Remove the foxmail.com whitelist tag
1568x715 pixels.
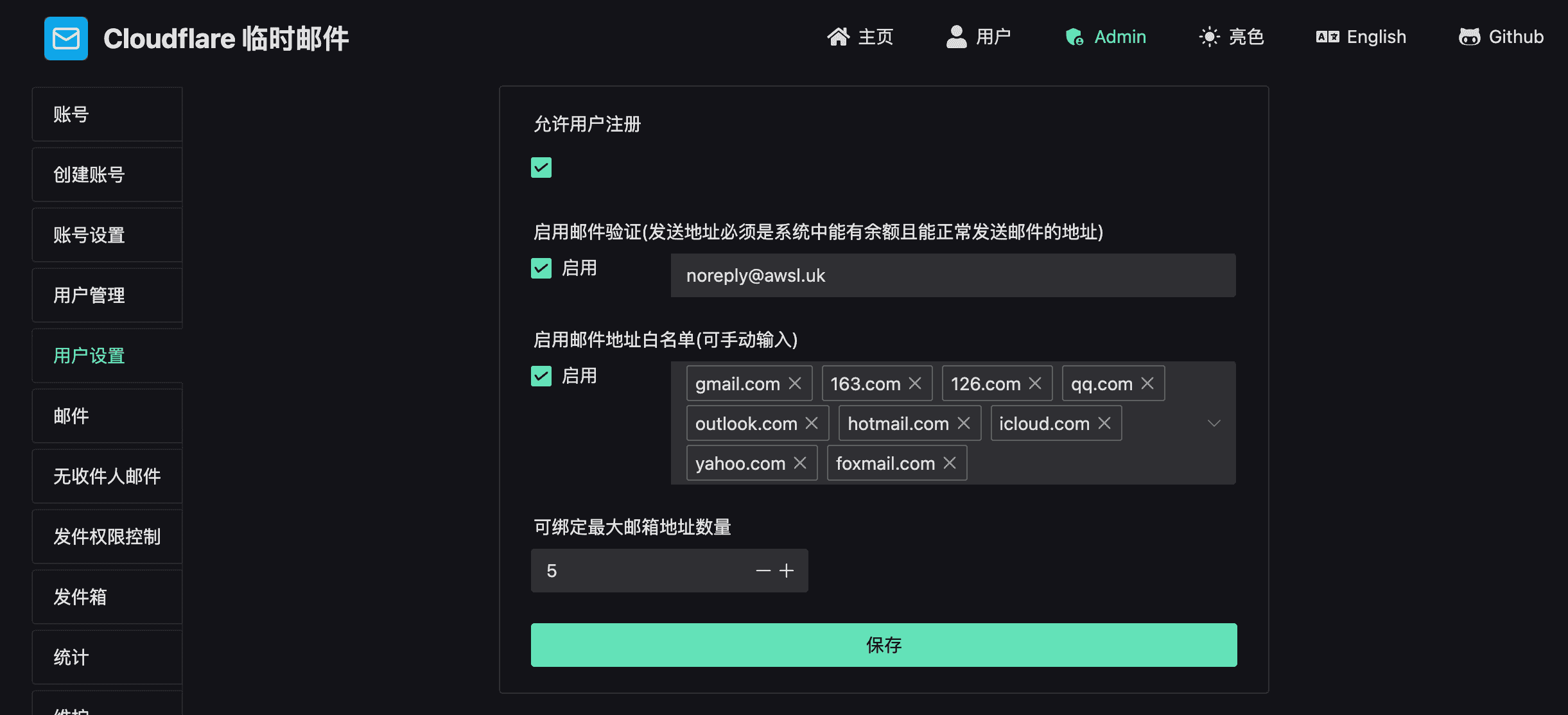click(x=950, y=463)
